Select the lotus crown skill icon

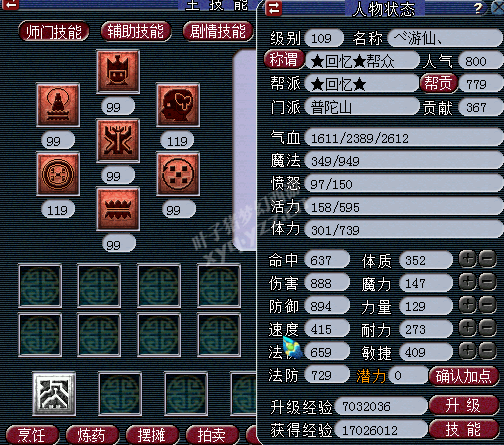pyautogui.click(x=118, y=209)
